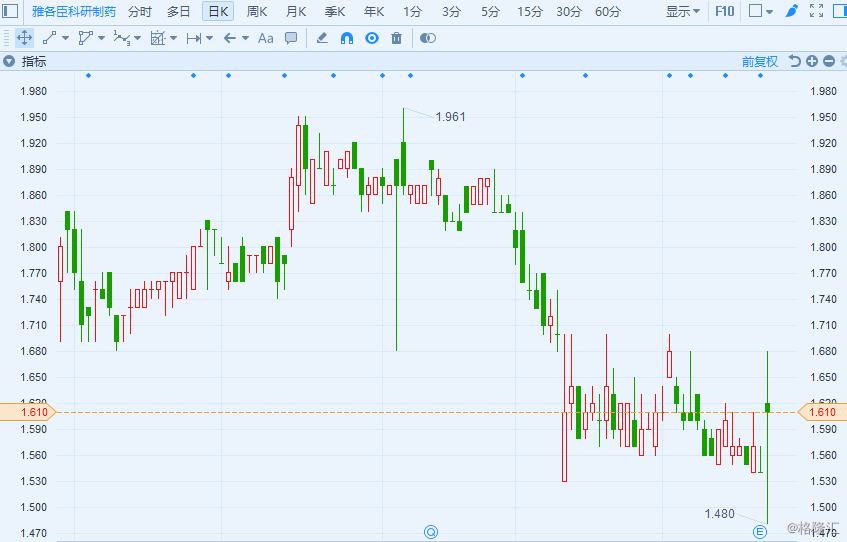Toggle the magnet snap mode

click(x=347, y=38)
